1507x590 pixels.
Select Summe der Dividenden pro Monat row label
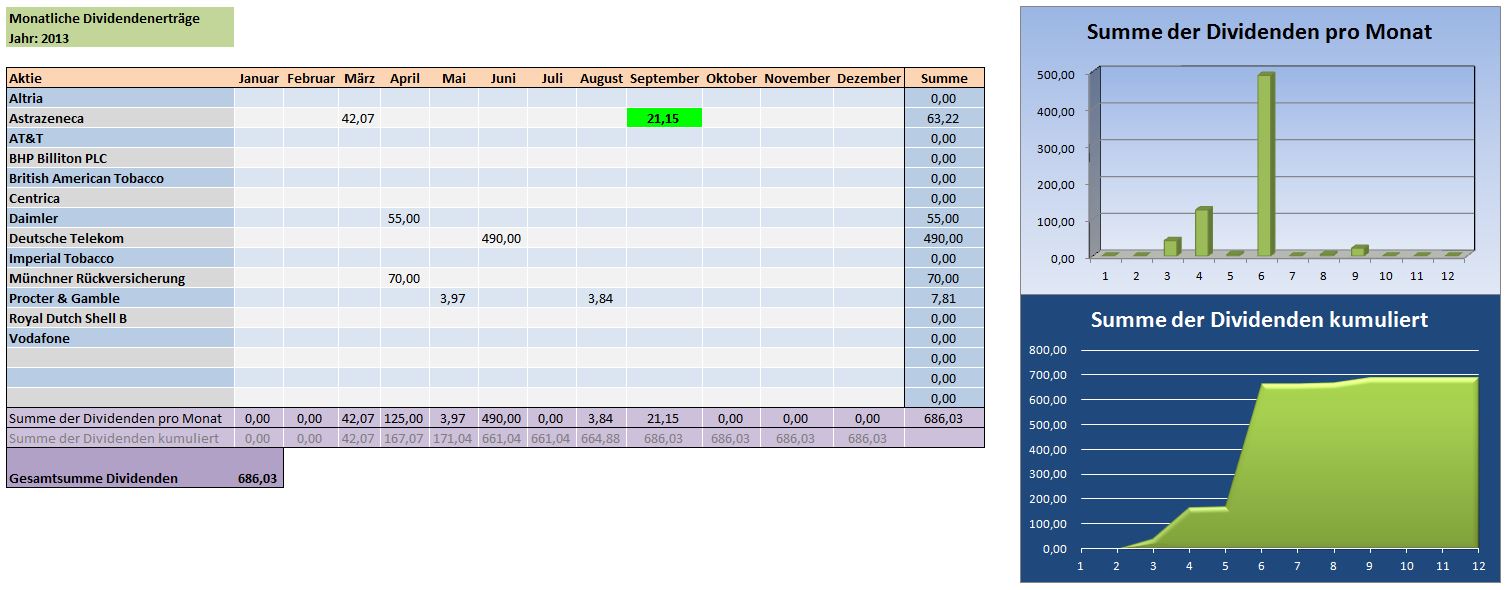(x=120, y=418)
